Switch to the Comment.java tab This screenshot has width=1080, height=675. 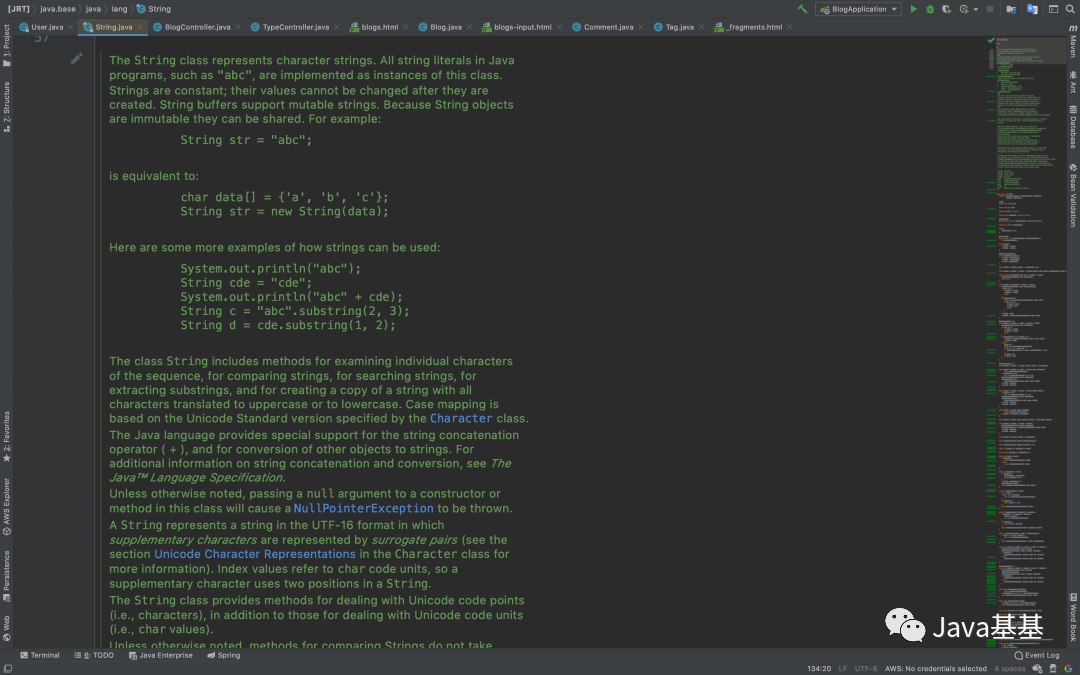click(x=608, y=27)
